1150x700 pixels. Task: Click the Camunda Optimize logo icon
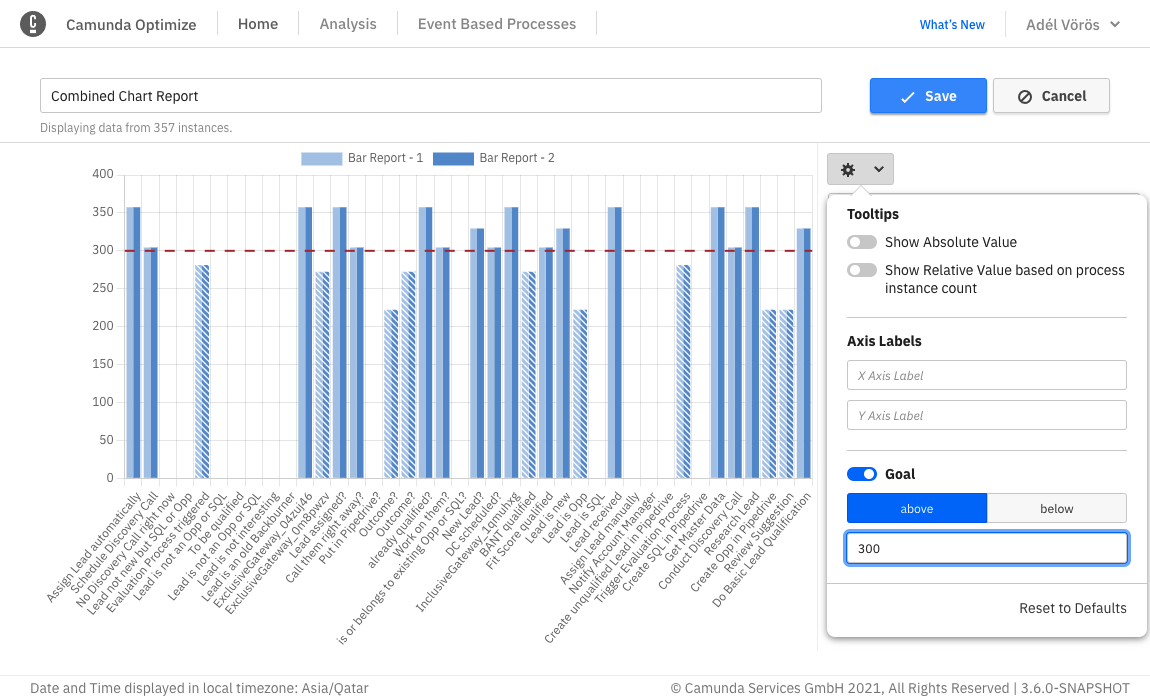(x=33, y=23)
